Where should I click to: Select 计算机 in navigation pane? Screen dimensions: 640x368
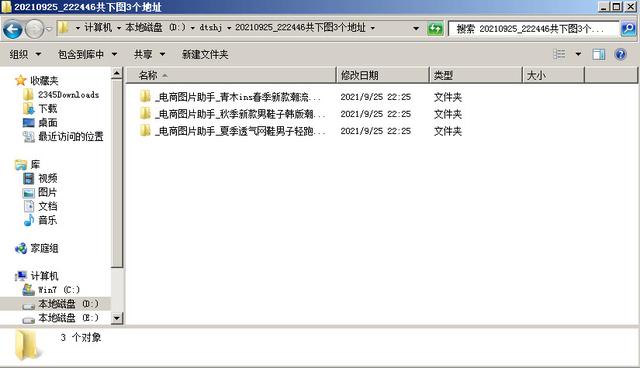pyautogui.click(x=44, y=276)
